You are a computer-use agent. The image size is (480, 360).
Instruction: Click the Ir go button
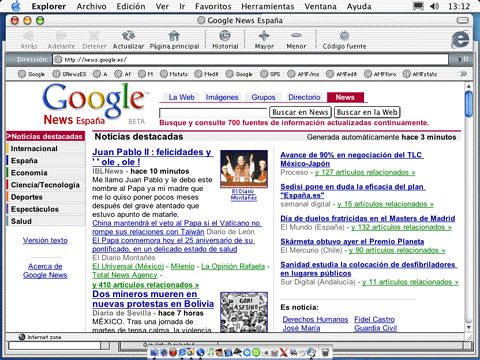point(463,59)
